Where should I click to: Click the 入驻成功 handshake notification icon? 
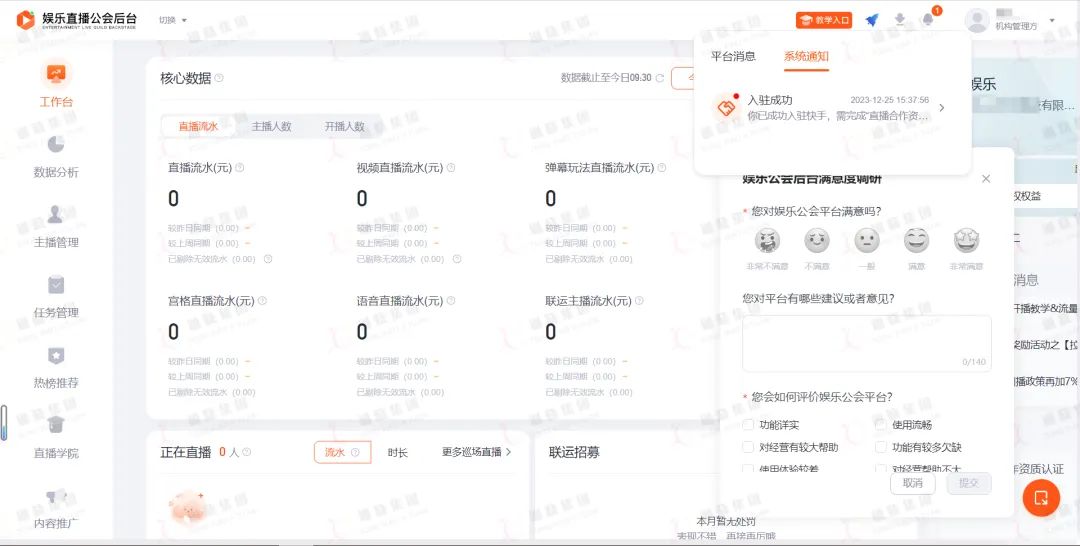726,107
